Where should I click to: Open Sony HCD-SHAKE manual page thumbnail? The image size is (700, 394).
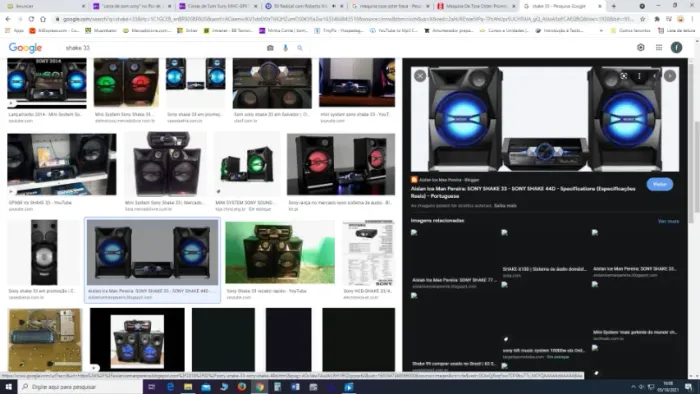click(368, 253)
